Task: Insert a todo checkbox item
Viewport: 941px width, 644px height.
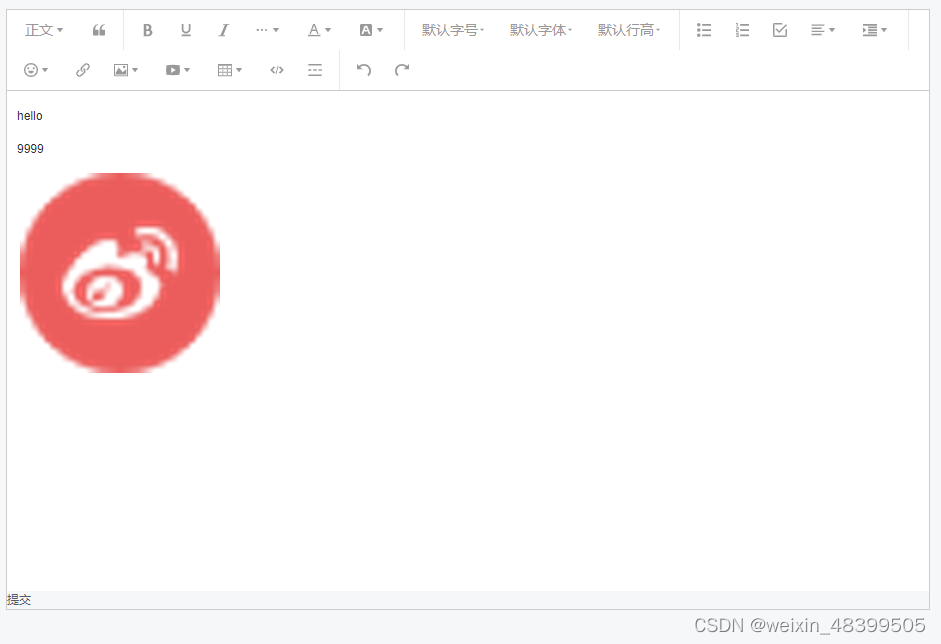Action: [x=780, y=30]
